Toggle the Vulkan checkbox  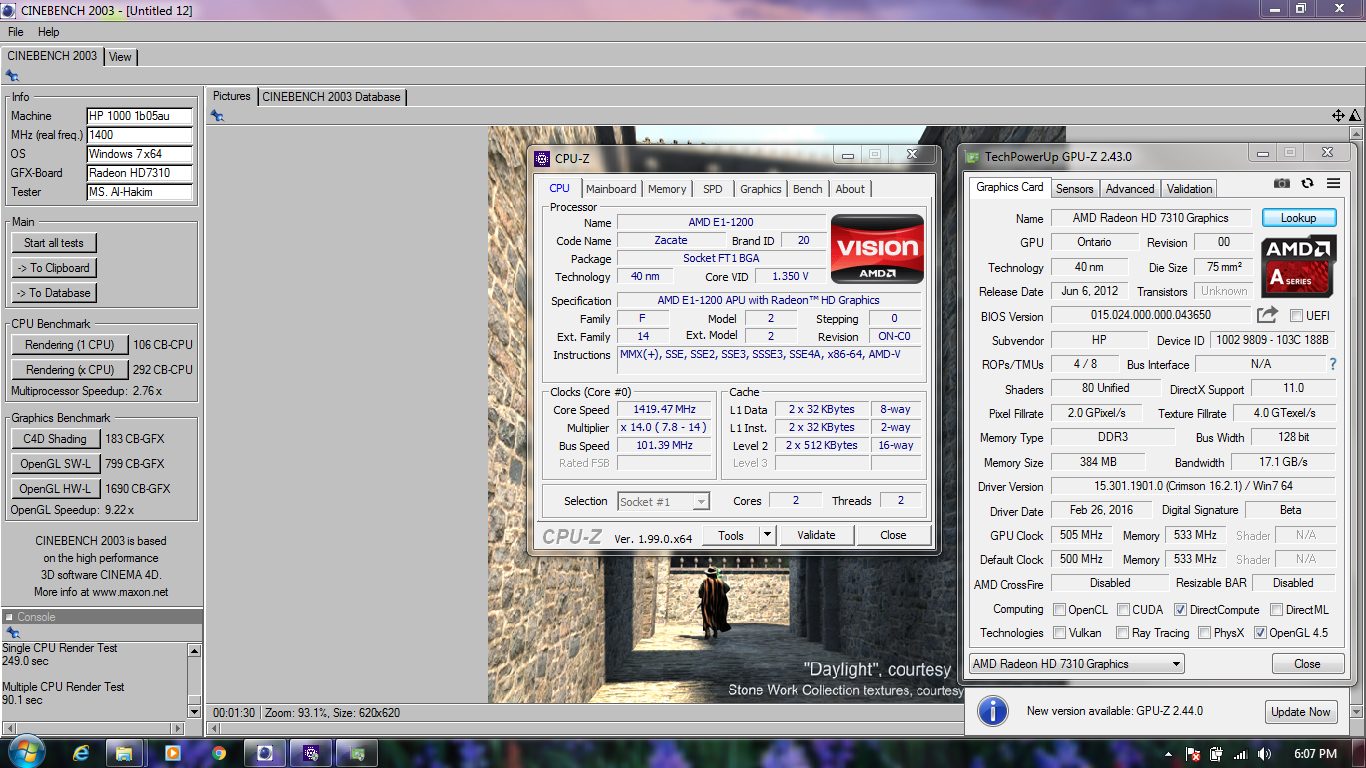pos(1059,633)
